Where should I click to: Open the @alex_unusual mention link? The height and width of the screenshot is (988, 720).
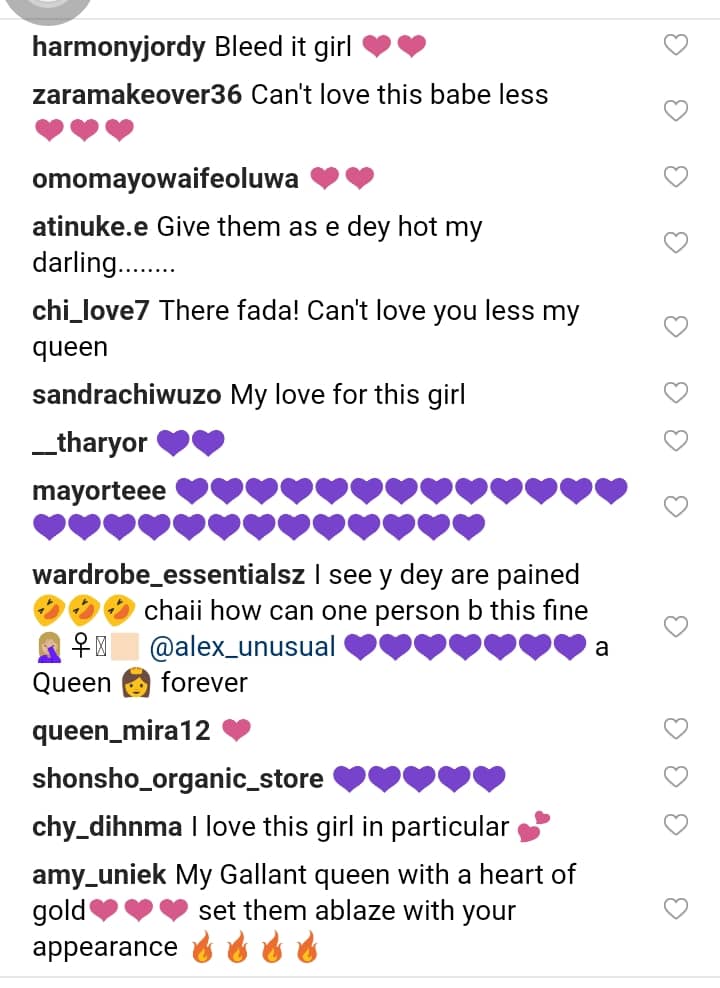pos(242,647)
